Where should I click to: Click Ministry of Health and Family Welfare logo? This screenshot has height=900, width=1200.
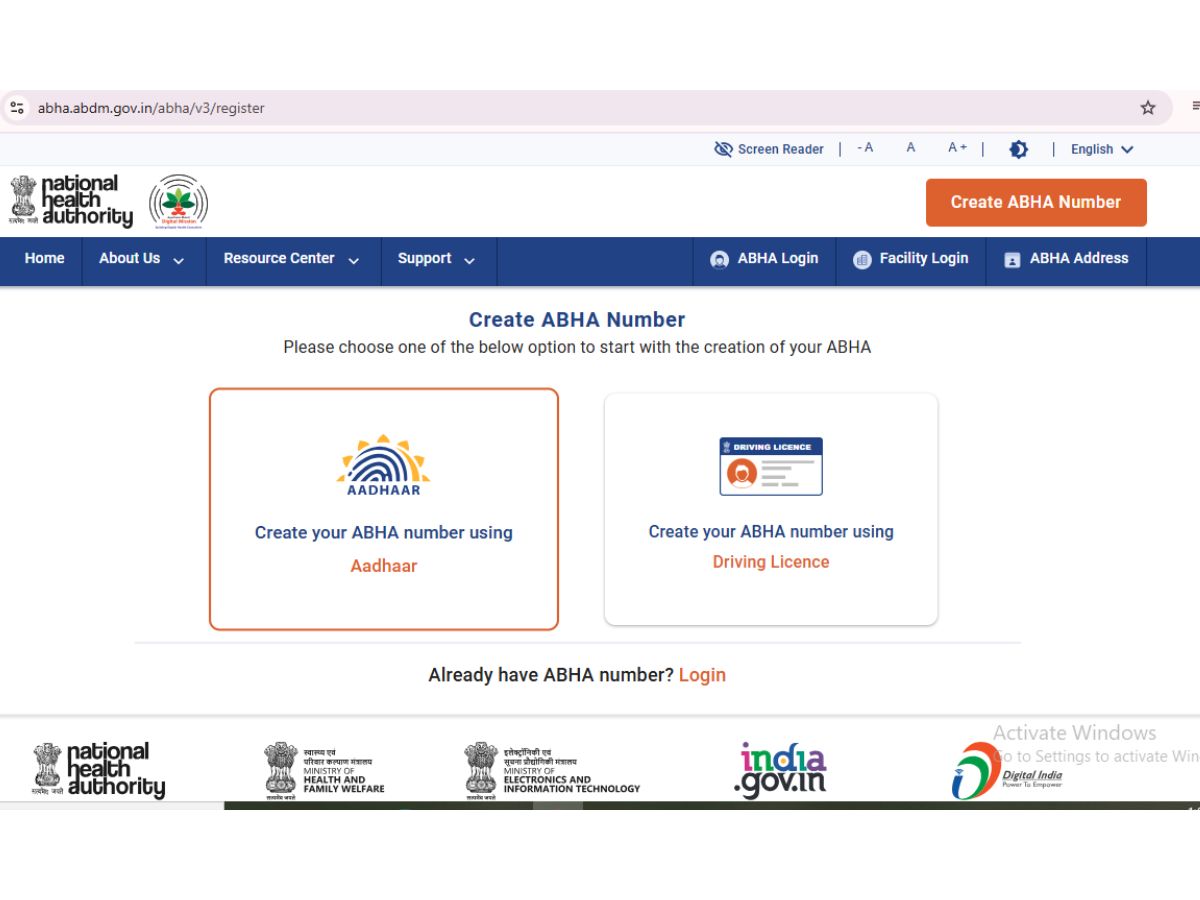[324, 770]
